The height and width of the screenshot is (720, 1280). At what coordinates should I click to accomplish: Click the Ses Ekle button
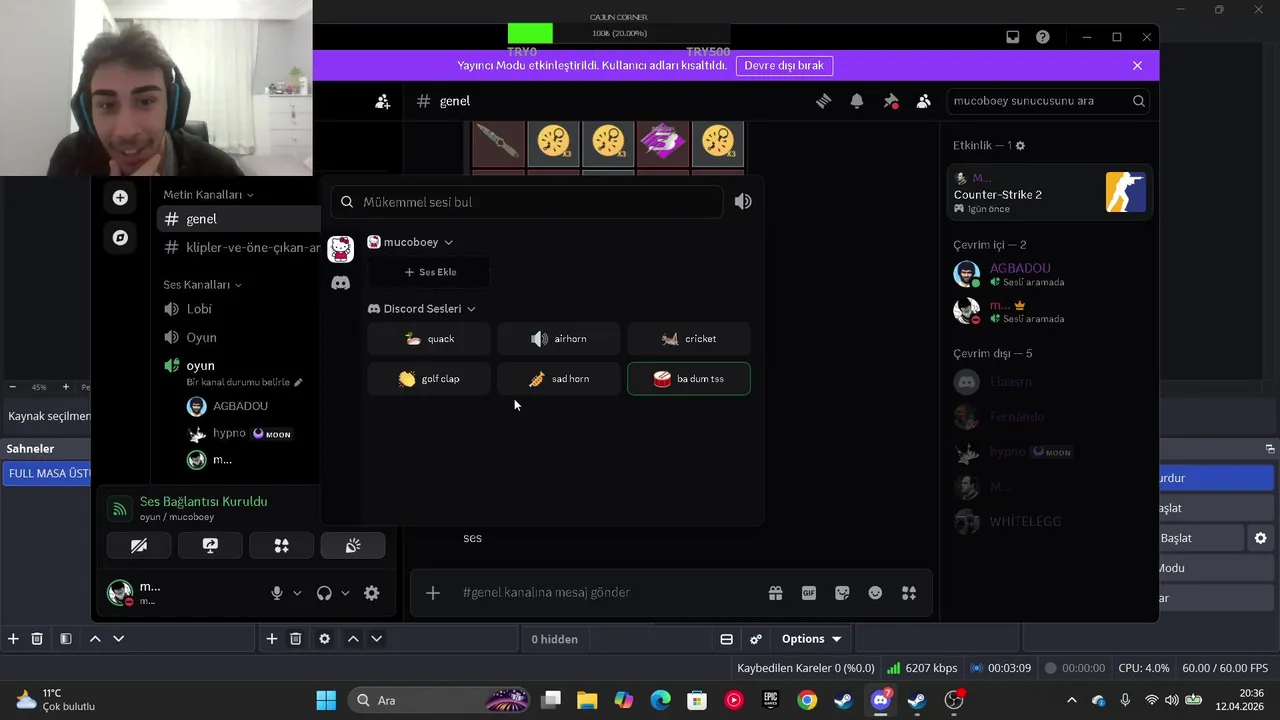429,272
